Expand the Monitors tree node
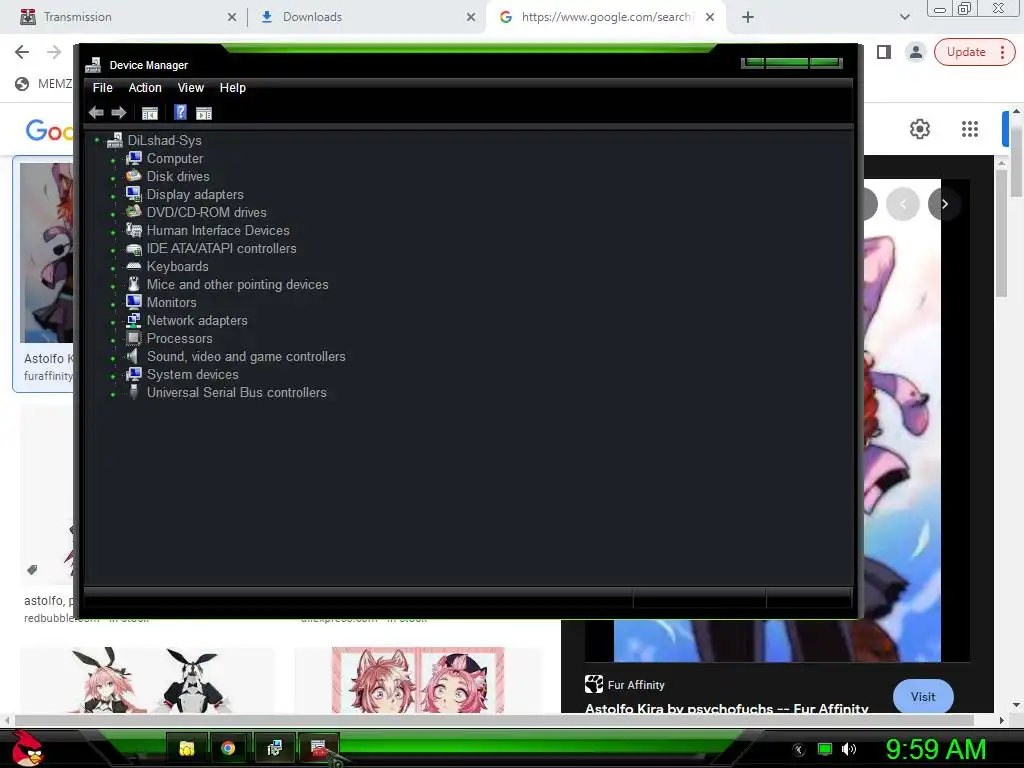The height and width of the screenshot is (768, 1024). pyautogui.click(x=113, y=304)
